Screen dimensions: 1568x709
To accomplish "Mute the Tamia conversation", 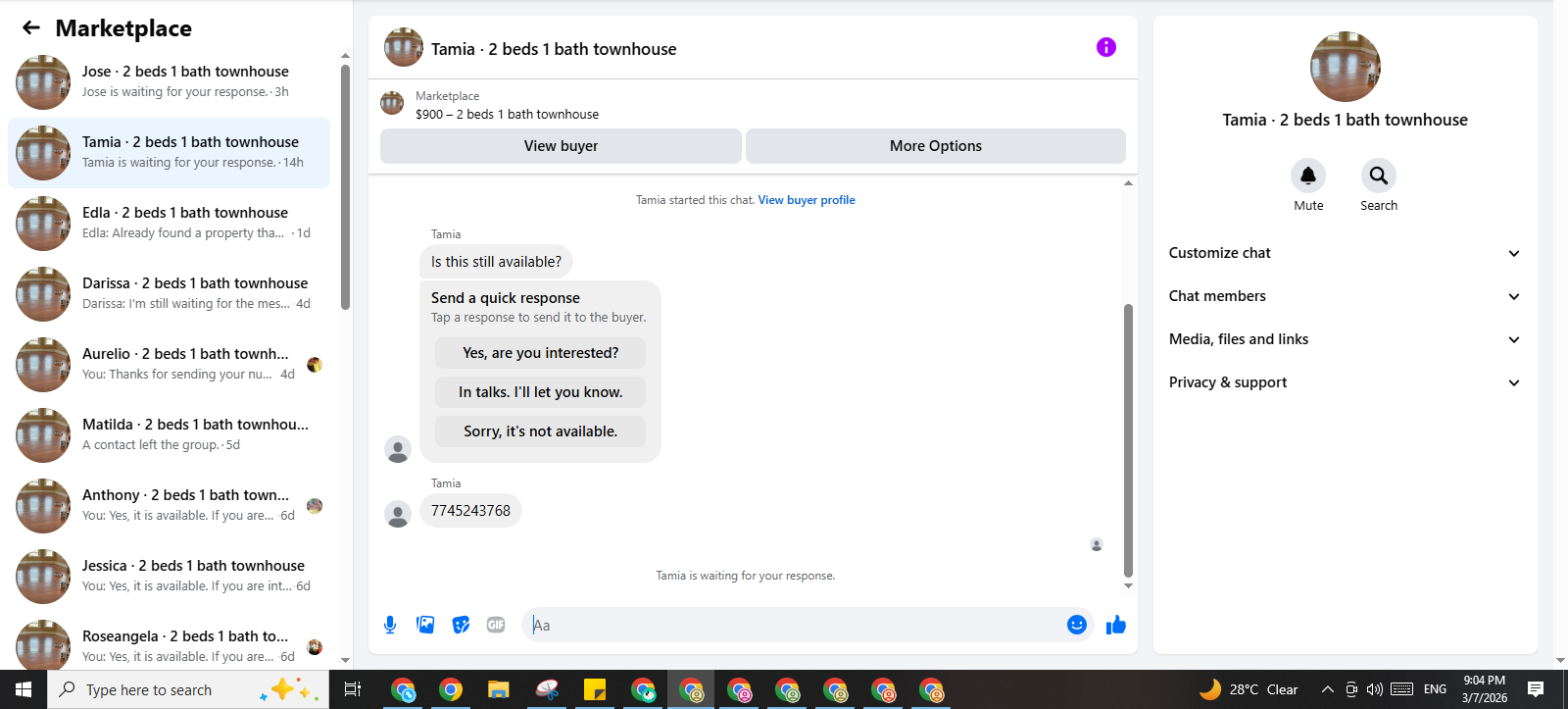I will tap(1308, 176).
